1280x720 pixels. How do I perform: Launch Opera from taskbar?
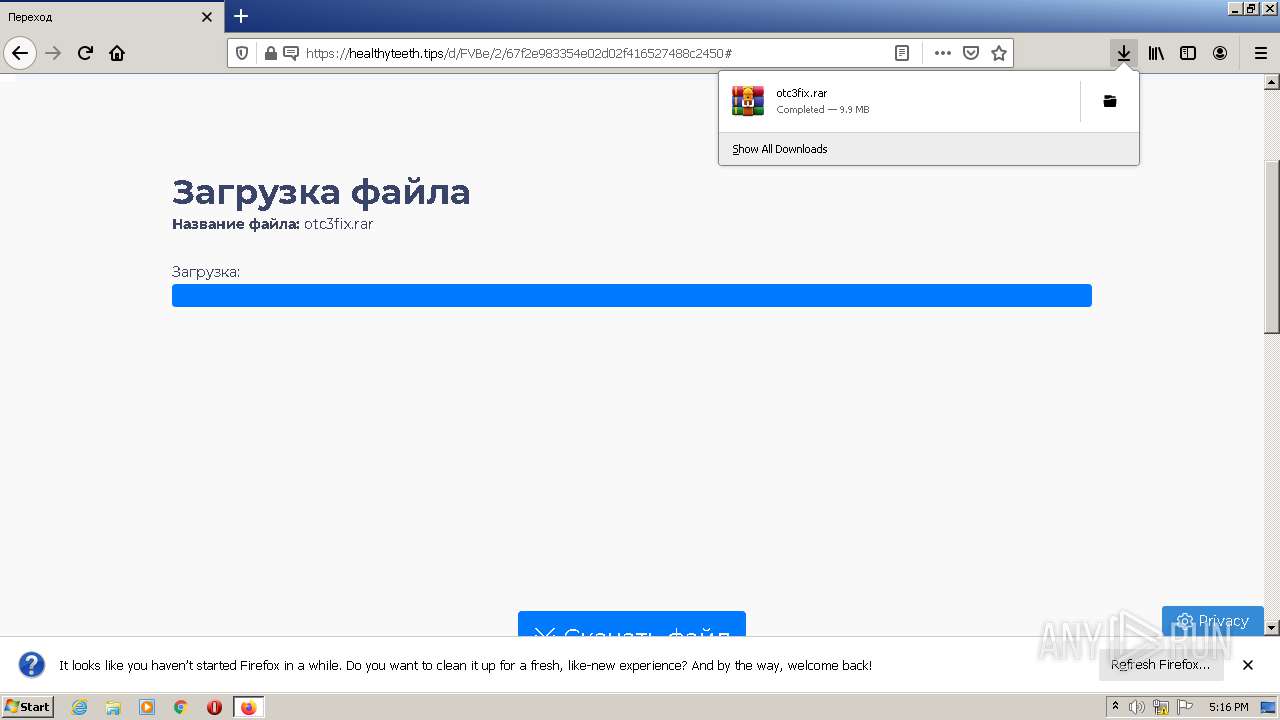[x=214, y=707]
